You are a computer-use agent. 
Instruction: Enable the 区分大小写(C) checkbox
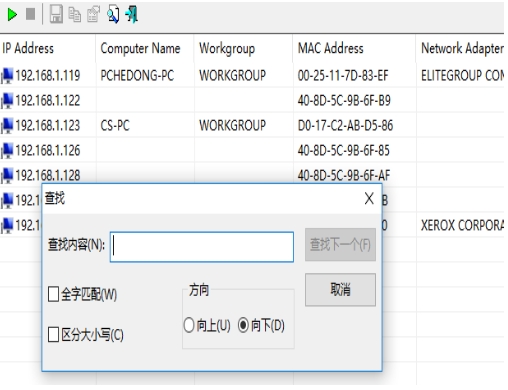pos(53,334)
